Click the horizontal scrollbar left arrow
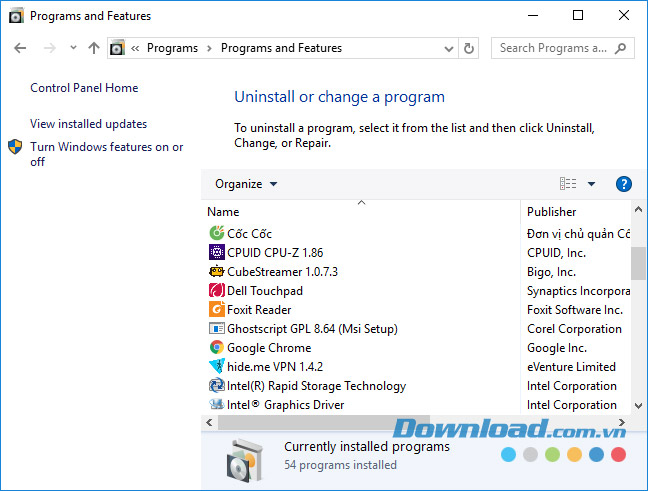Image resolution: width=648 pixels, height=491 pixels. point(210,422)
